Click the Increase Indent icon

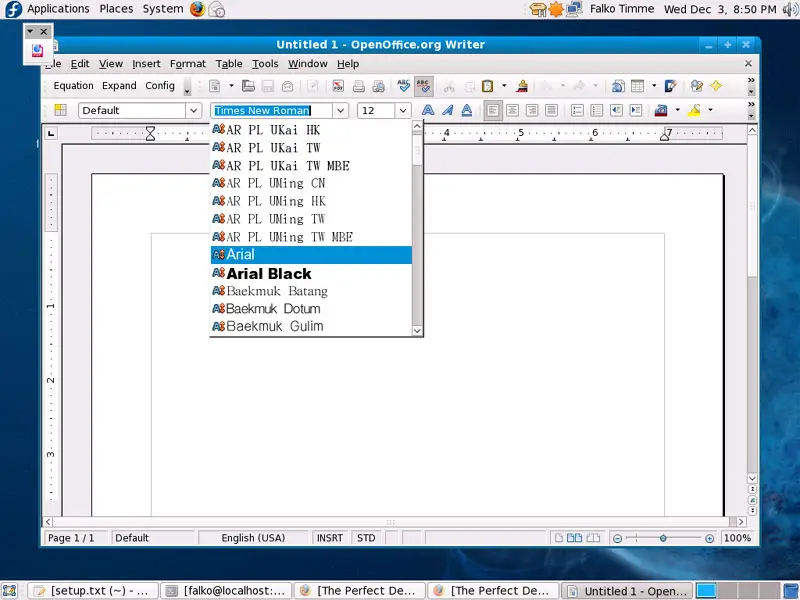636,110
